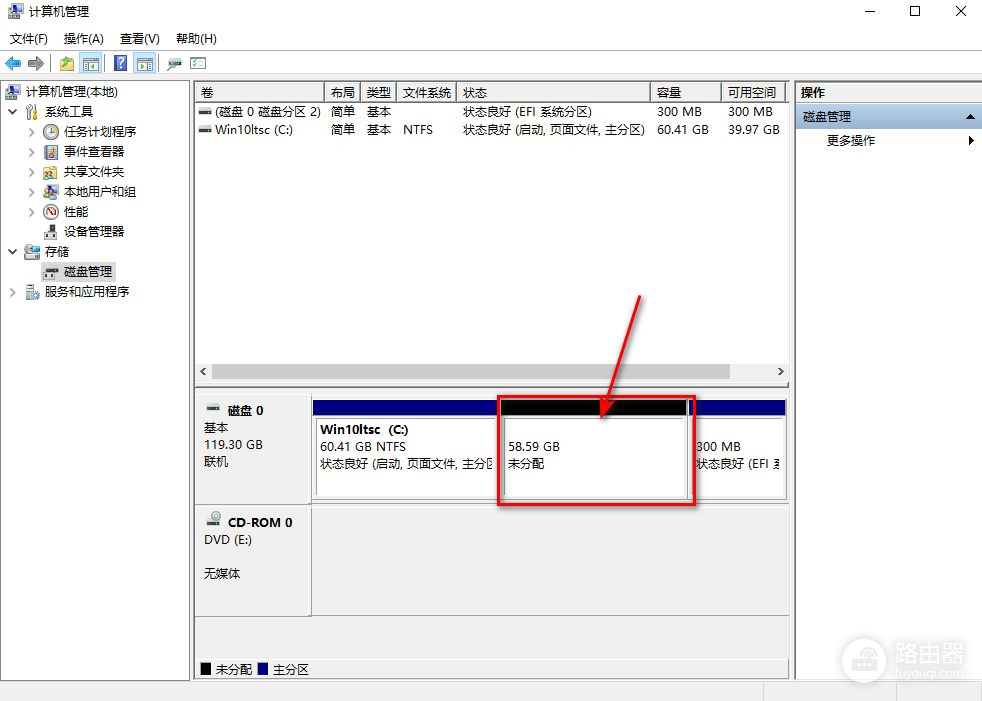
Task: Click 更多操作 in the actions pane
Action: click(850, 140)
